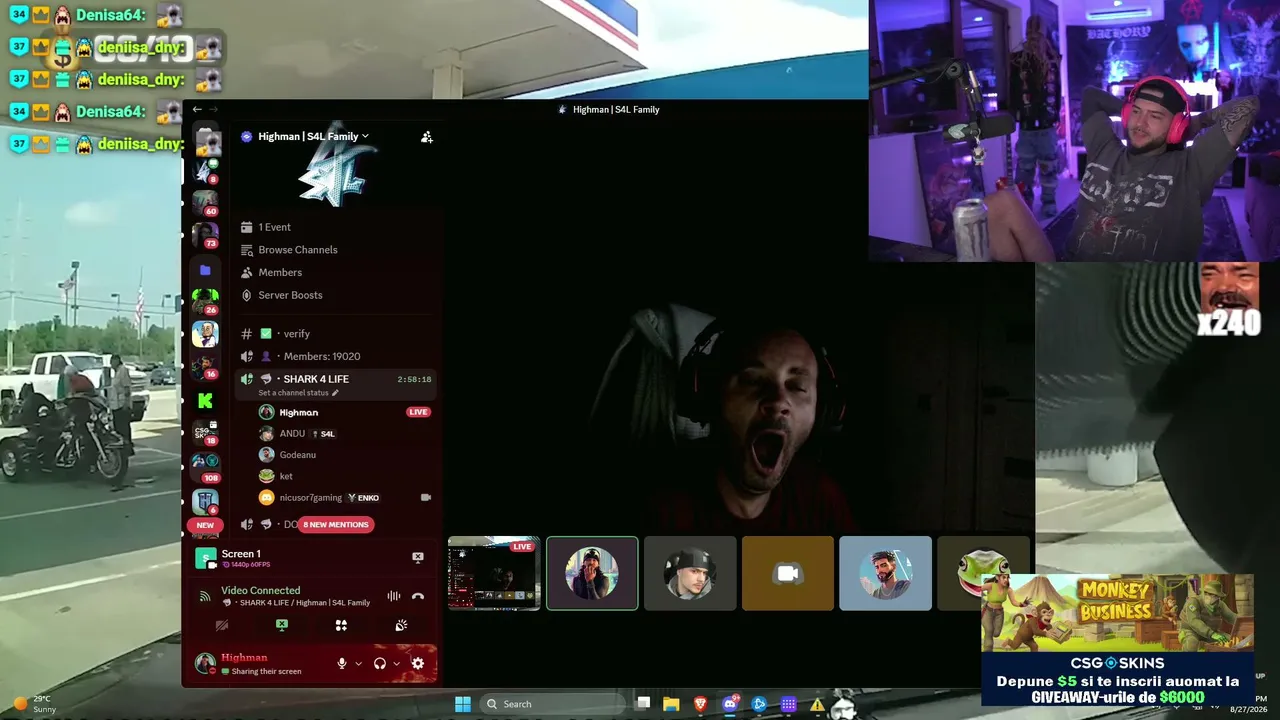
Task: Open the invite people icon
Action: point(427,137)
